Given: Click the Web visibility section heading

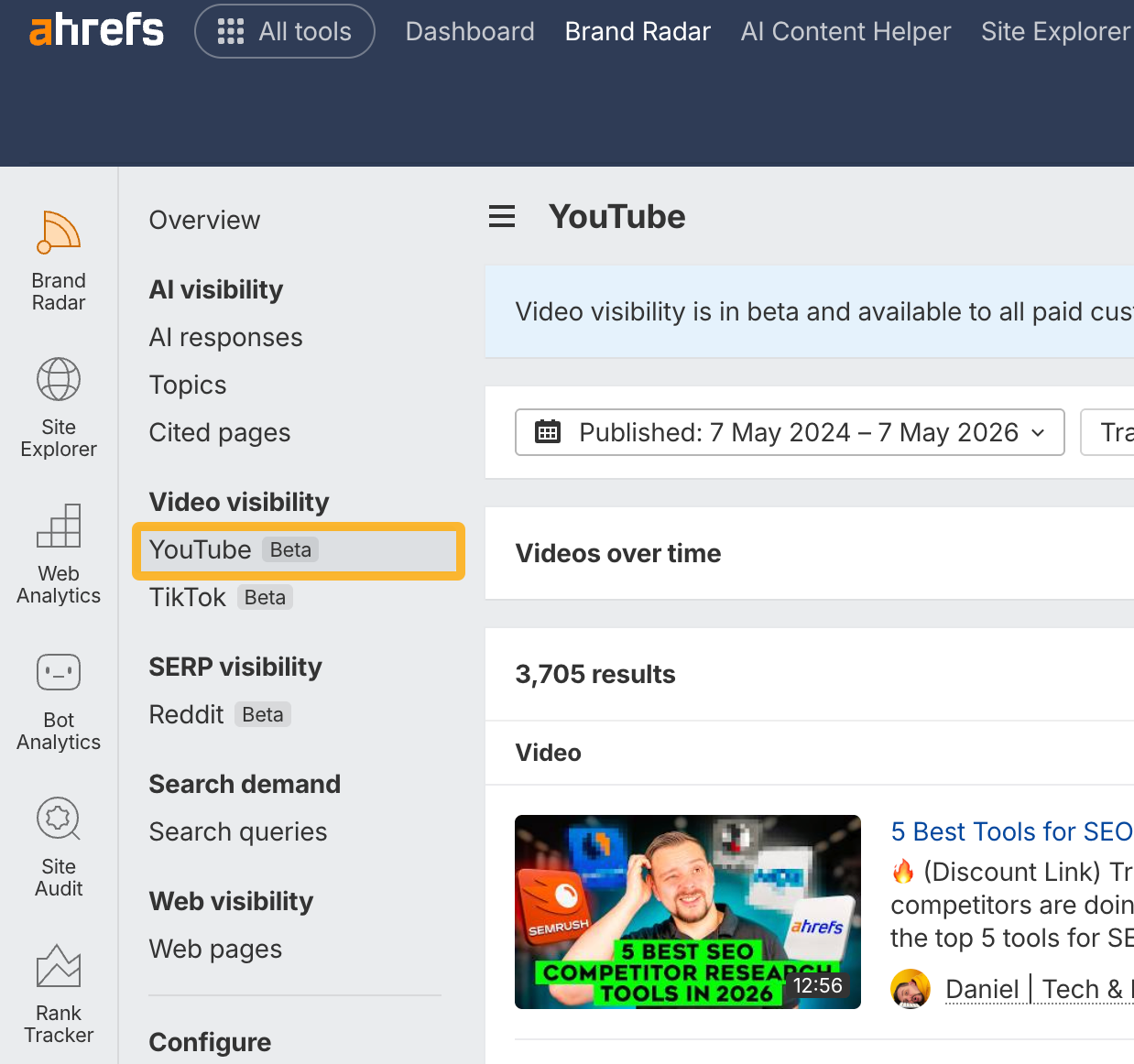Looking at the screenshot, I should pyautogui.click(x=231, y=901).
